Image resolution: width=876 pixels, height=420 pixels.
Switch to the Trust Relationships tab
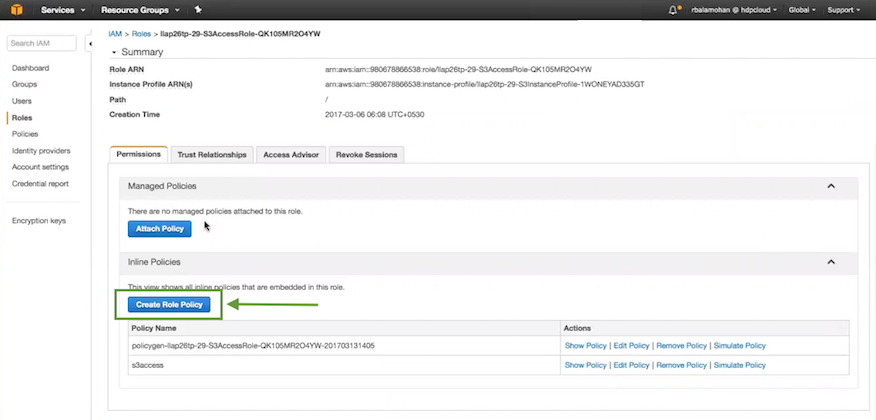tap(211, 154)
